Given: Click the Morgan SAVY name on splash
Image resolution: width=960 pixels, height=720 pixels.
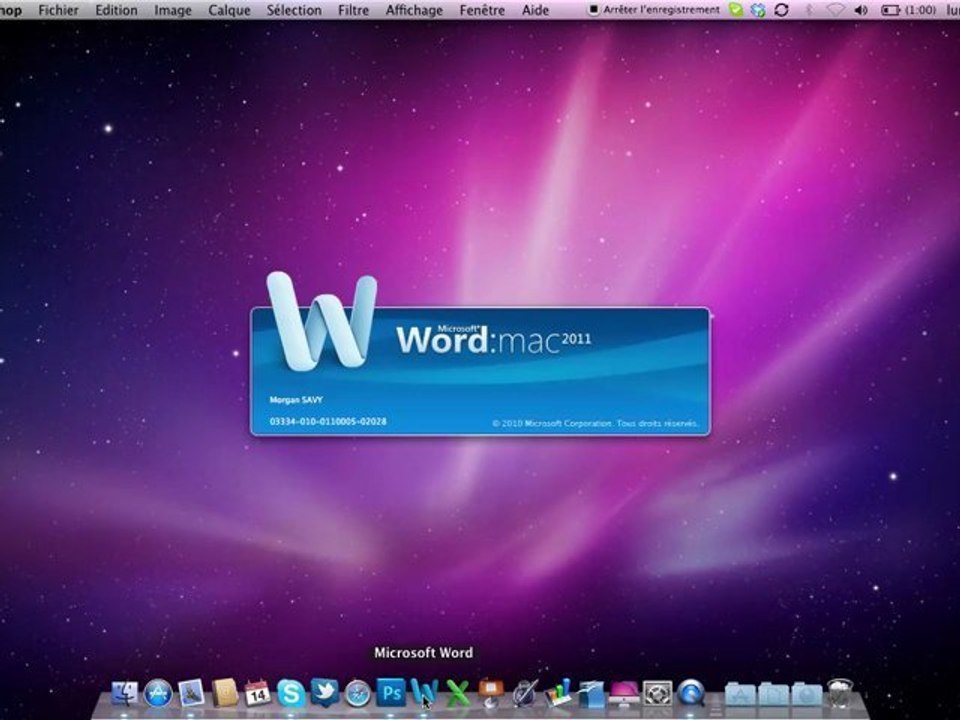Looking at the screenshot, I should [x=296, y=400].
